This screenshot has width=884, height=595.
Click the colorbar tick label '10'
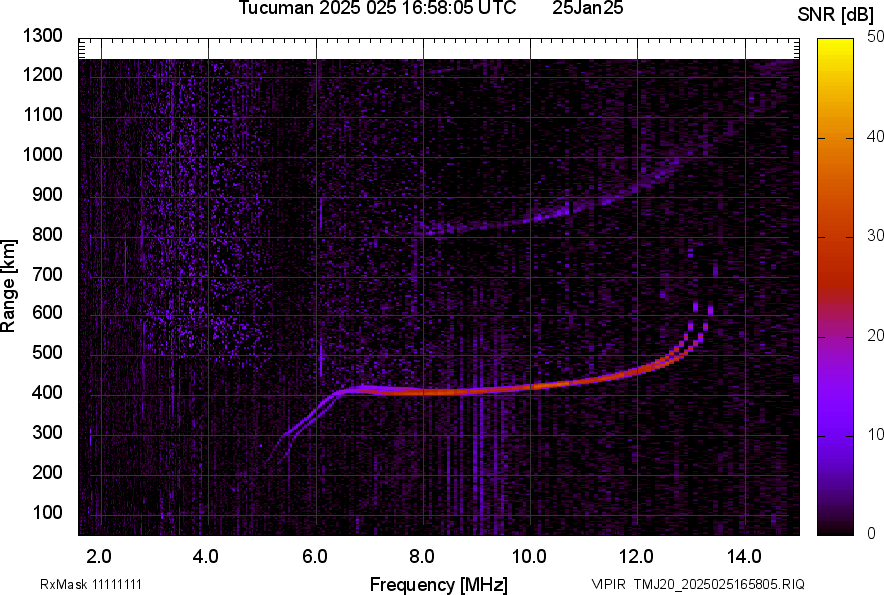coord(875,434)
